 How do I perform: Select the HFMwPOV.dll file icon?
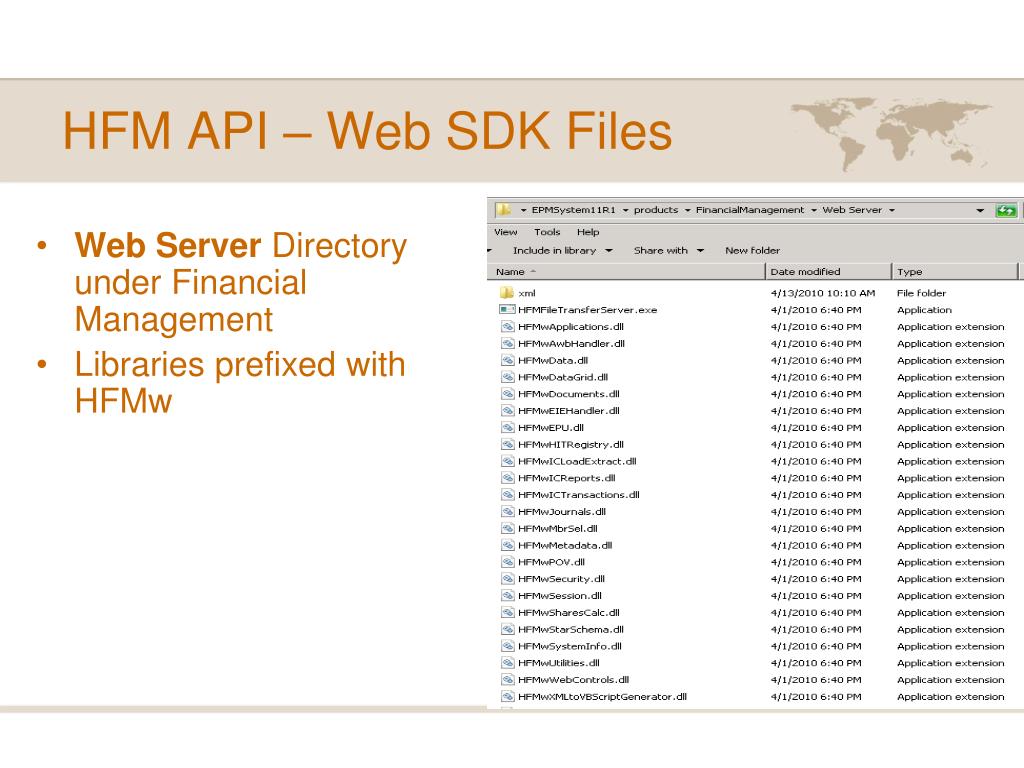coord(507,562)
